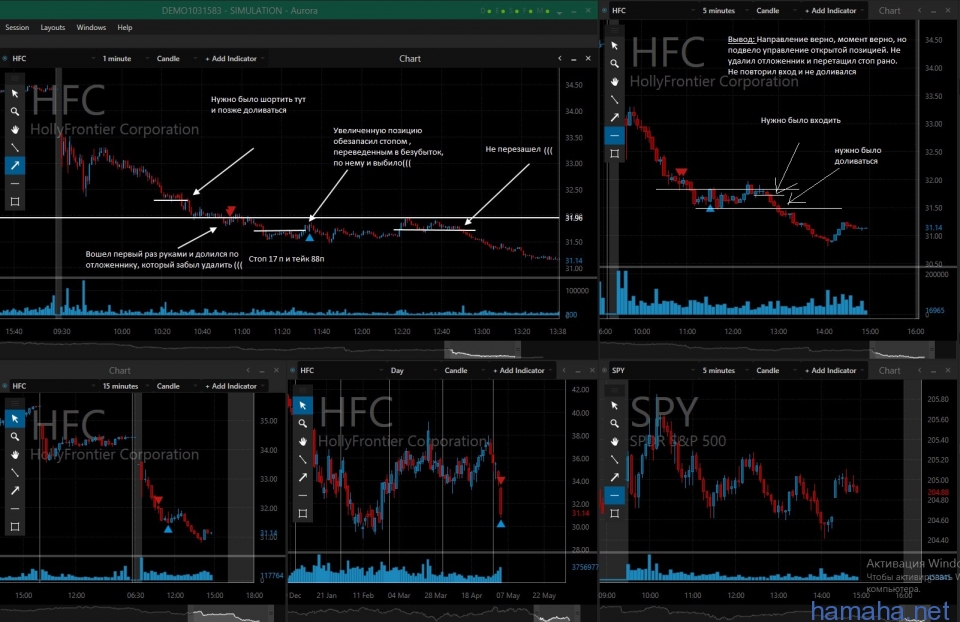Image resolution: width=960 pixels, height=622 pixels.
Task: Select the arrow drawing tool in HFC 1 minute chart
Action: point(15,165)
